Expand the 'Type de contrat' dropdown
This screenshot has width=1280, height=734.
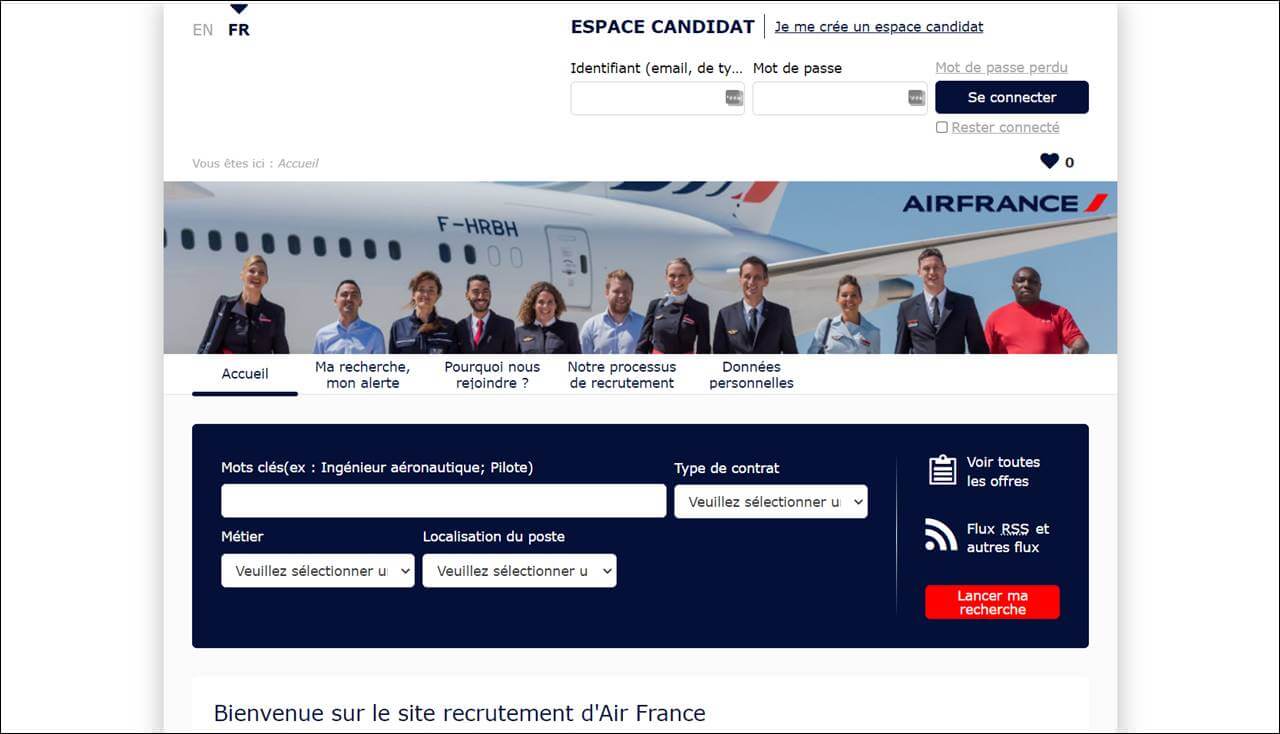(771, 501)
